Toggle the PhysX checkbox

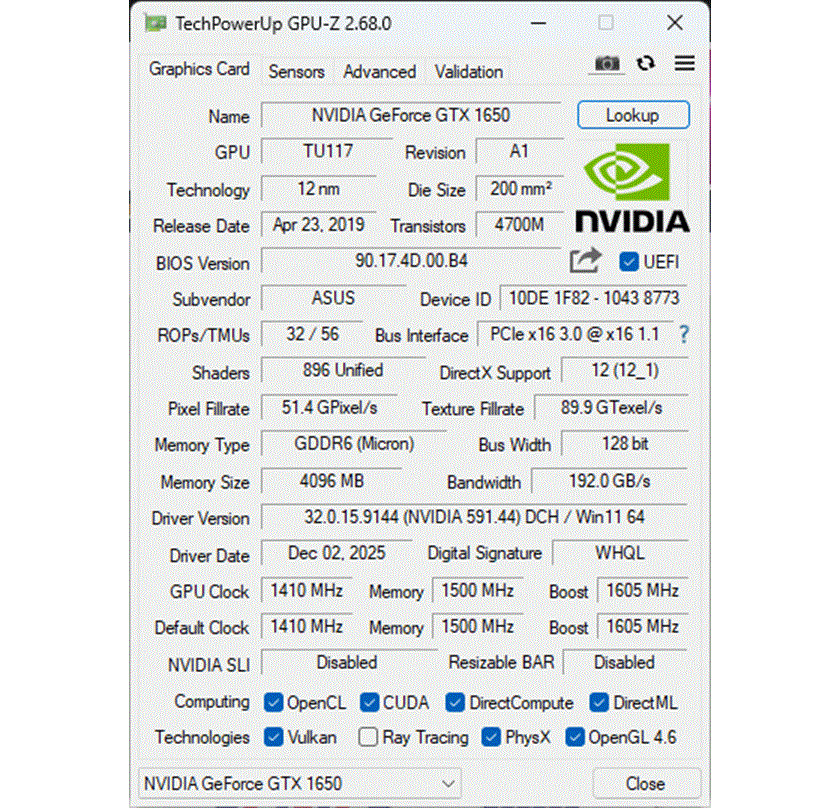pos(491,737)
